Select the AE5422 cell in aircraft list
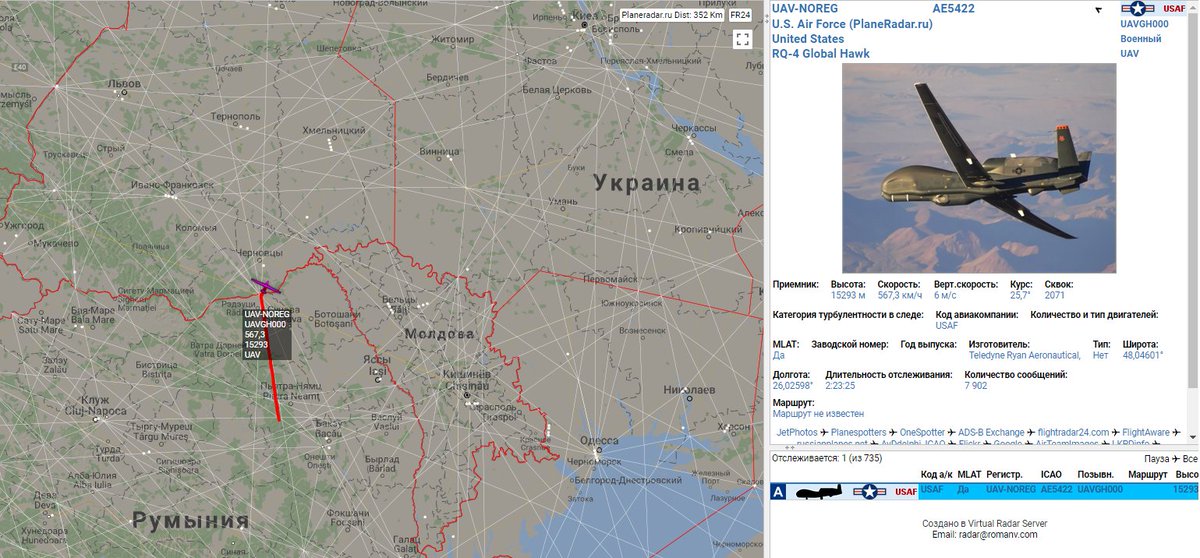Viewport: 1200px width, 558px height. click(x=1057, y=490)
